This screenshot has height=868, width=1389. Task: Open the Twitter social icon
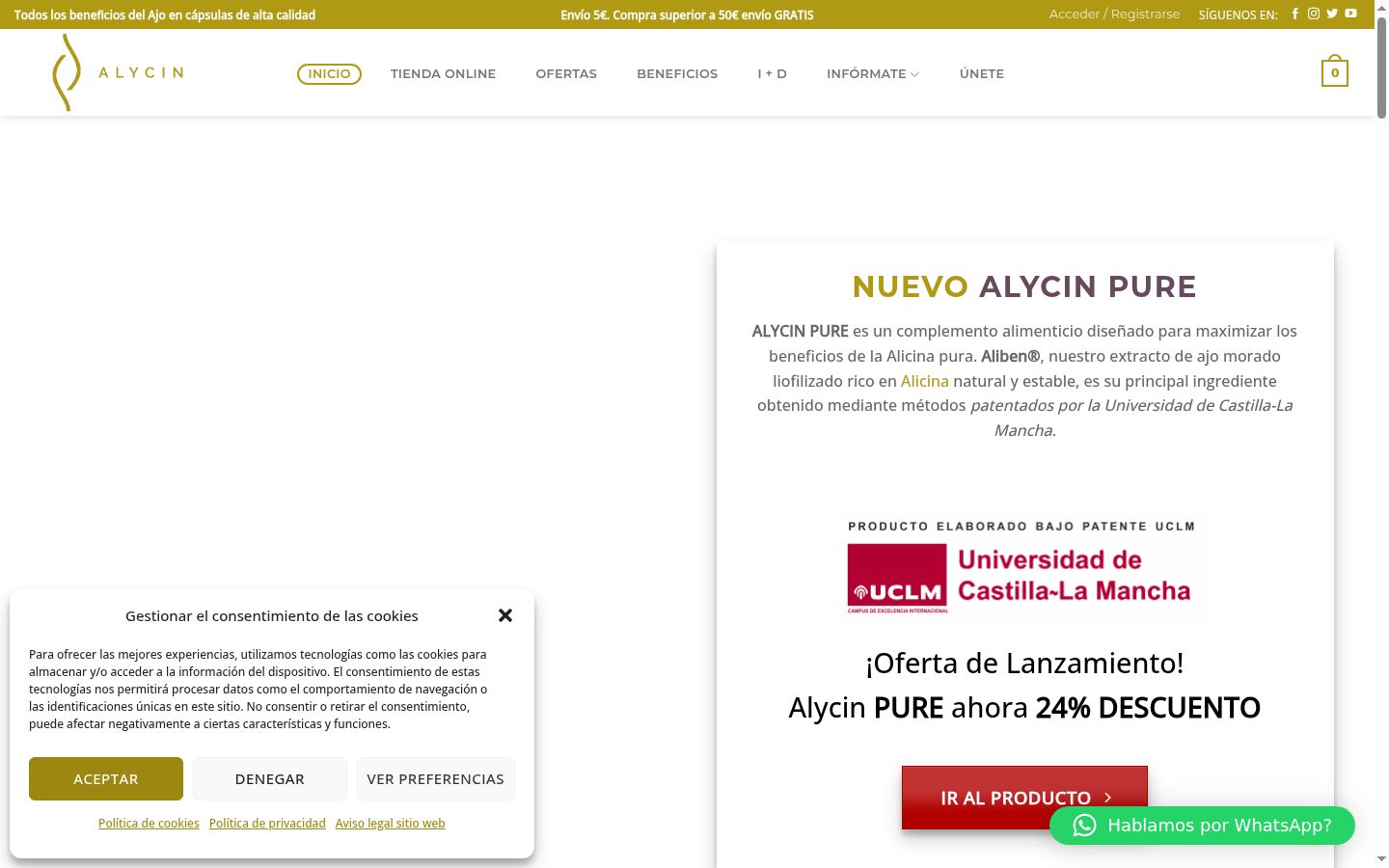click(x=1332, y=14)
